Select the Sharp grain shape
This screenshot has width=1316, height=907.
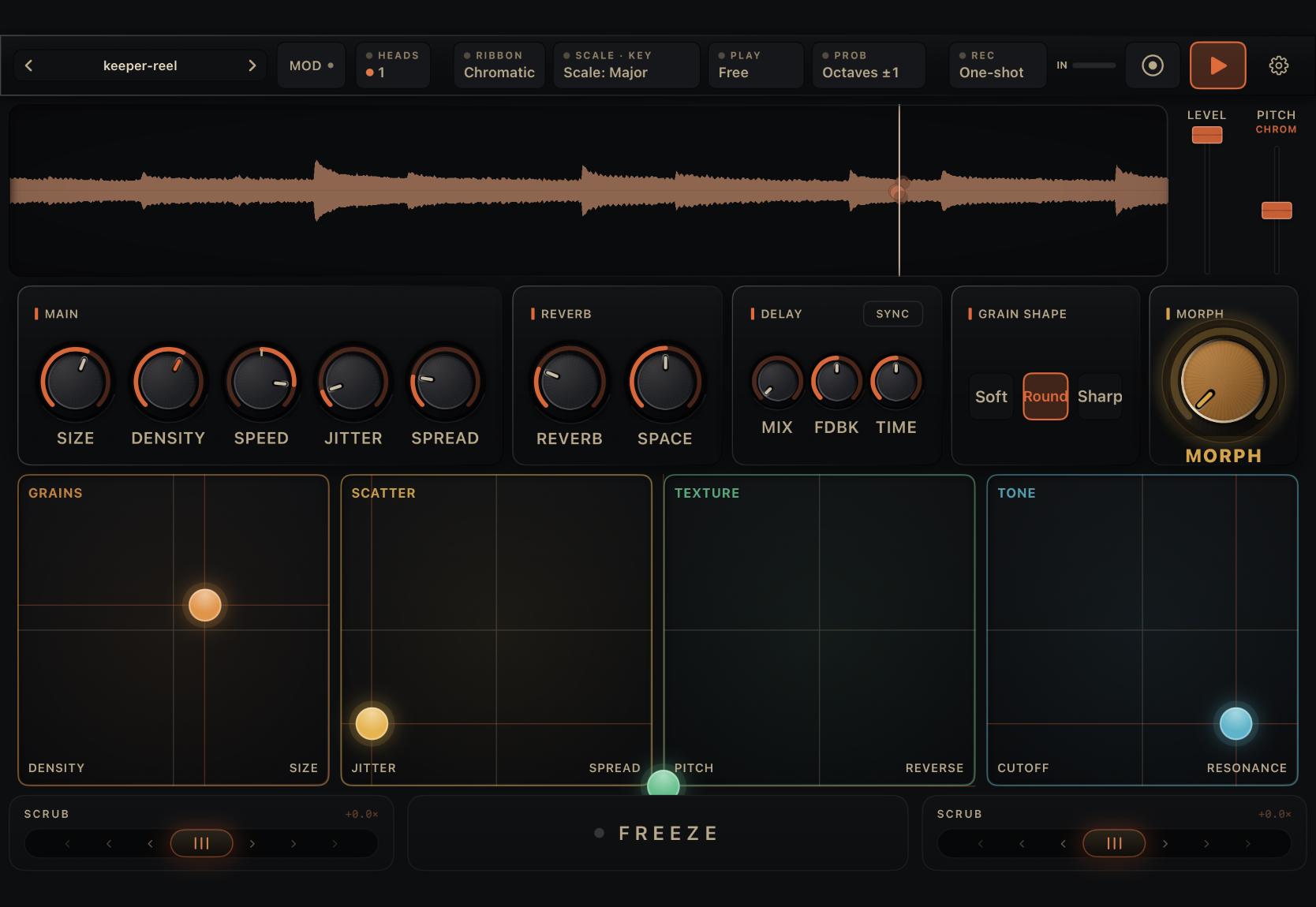(x=1100, y=397)
